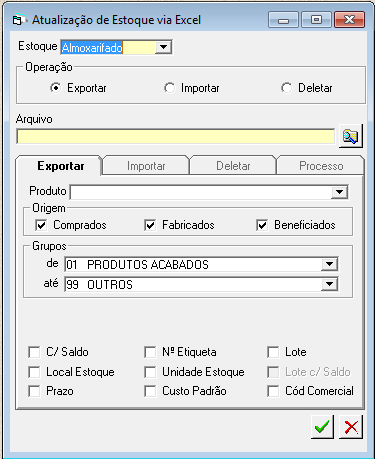The width and height of the screenshot is (375, 459).
Task: Toggle the Fabricados checkbox
Action: [150, 225]
